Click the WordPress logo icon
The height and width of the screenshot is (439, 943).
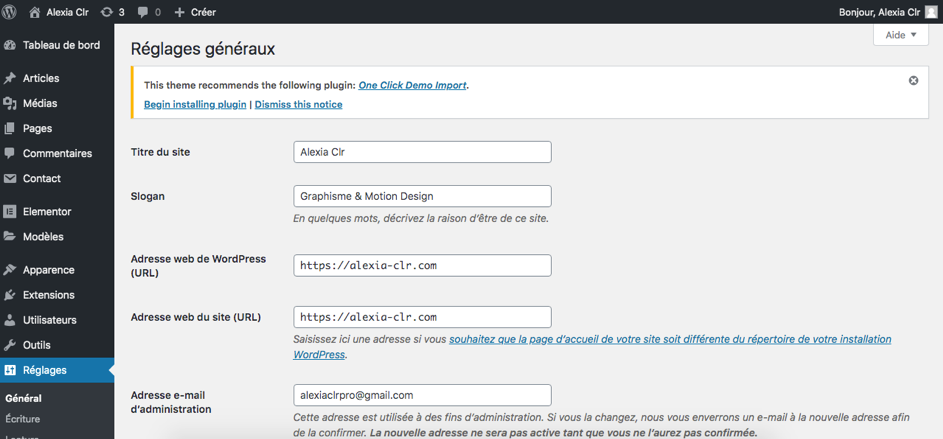tap(10, 11)
